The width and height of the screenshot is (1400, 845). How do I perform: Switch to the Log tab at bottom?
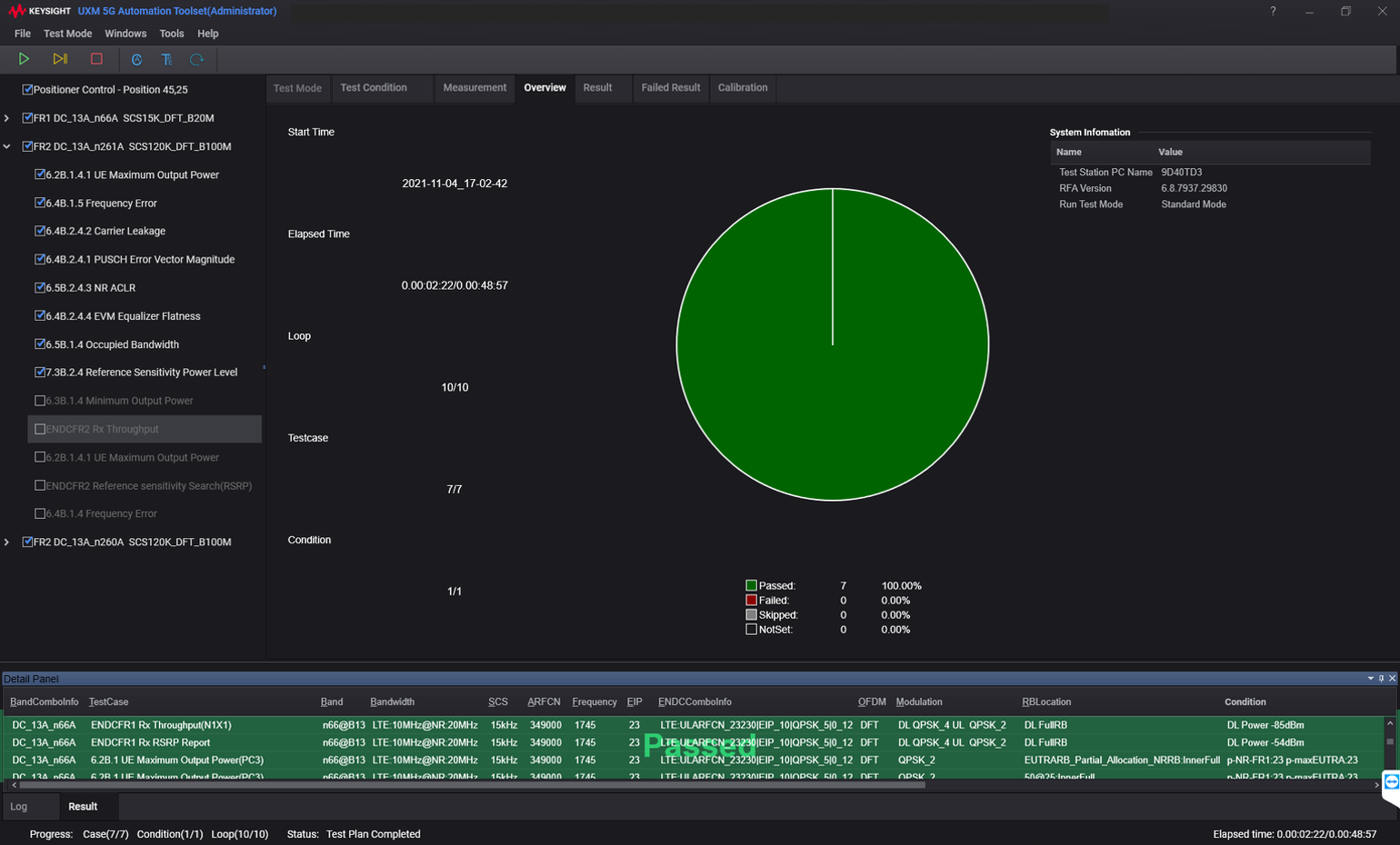coord(19,807)
